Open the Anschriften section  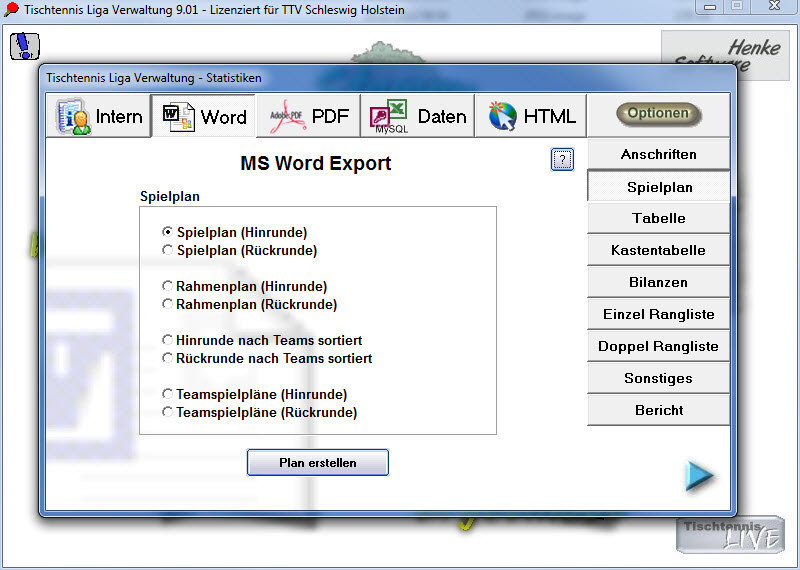pyautogui.click(x=658, y=154)
